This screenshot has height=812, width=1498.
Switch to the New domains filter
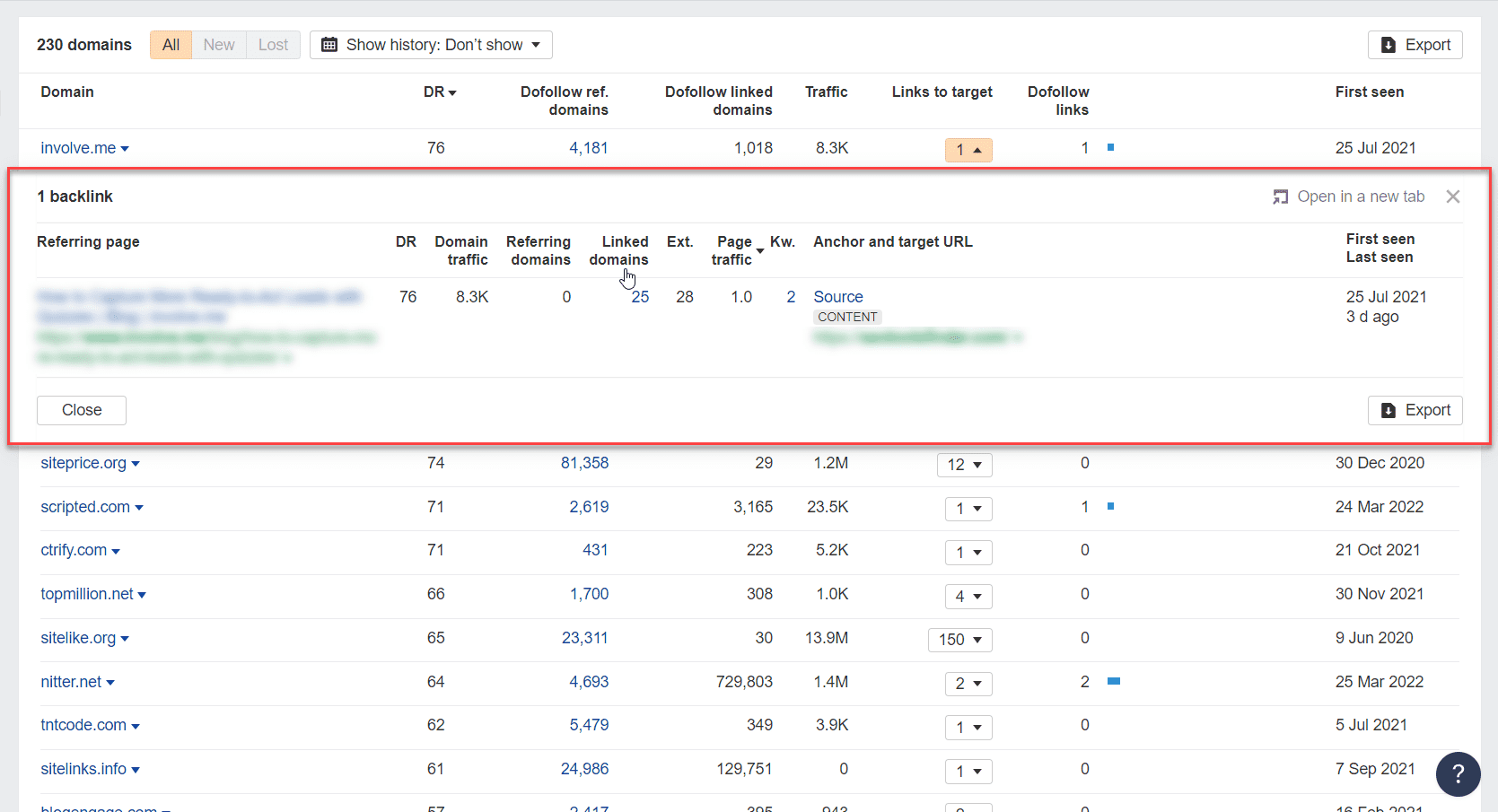point(218,44)
